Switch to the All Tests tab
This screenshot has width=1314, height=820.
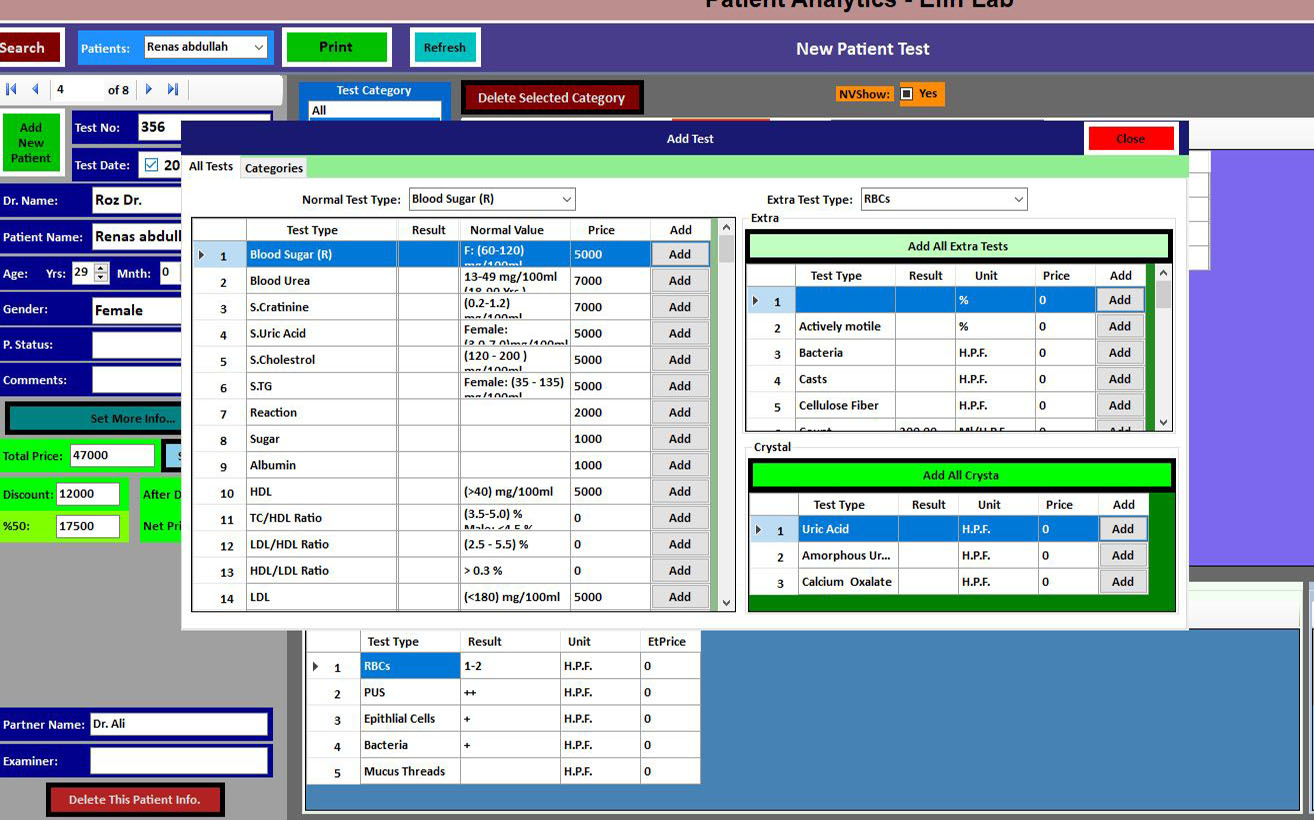tap(211, 167)
